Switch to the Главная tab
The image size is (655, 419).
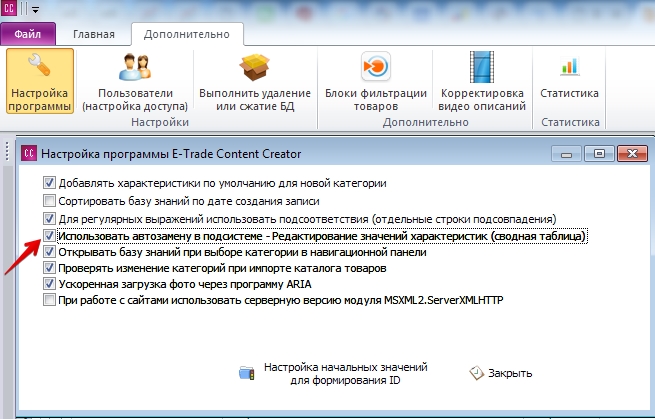[x=94, y=34]
